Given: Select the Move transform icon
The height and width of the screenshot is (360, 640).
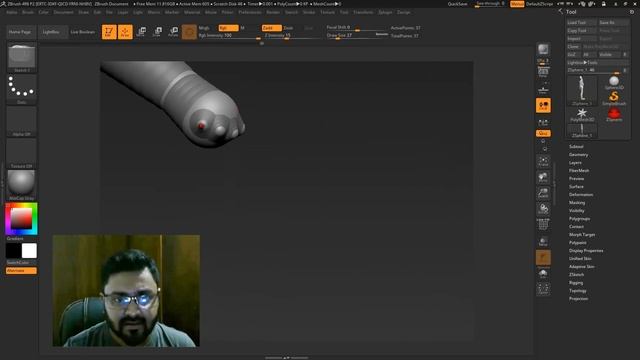Looking at the screenshot, I should [141, 32].
